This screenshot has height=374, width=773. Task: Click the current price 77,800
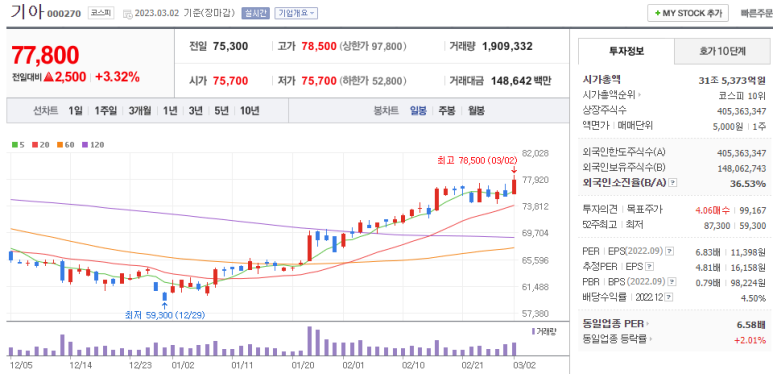[x=45, y=55]
